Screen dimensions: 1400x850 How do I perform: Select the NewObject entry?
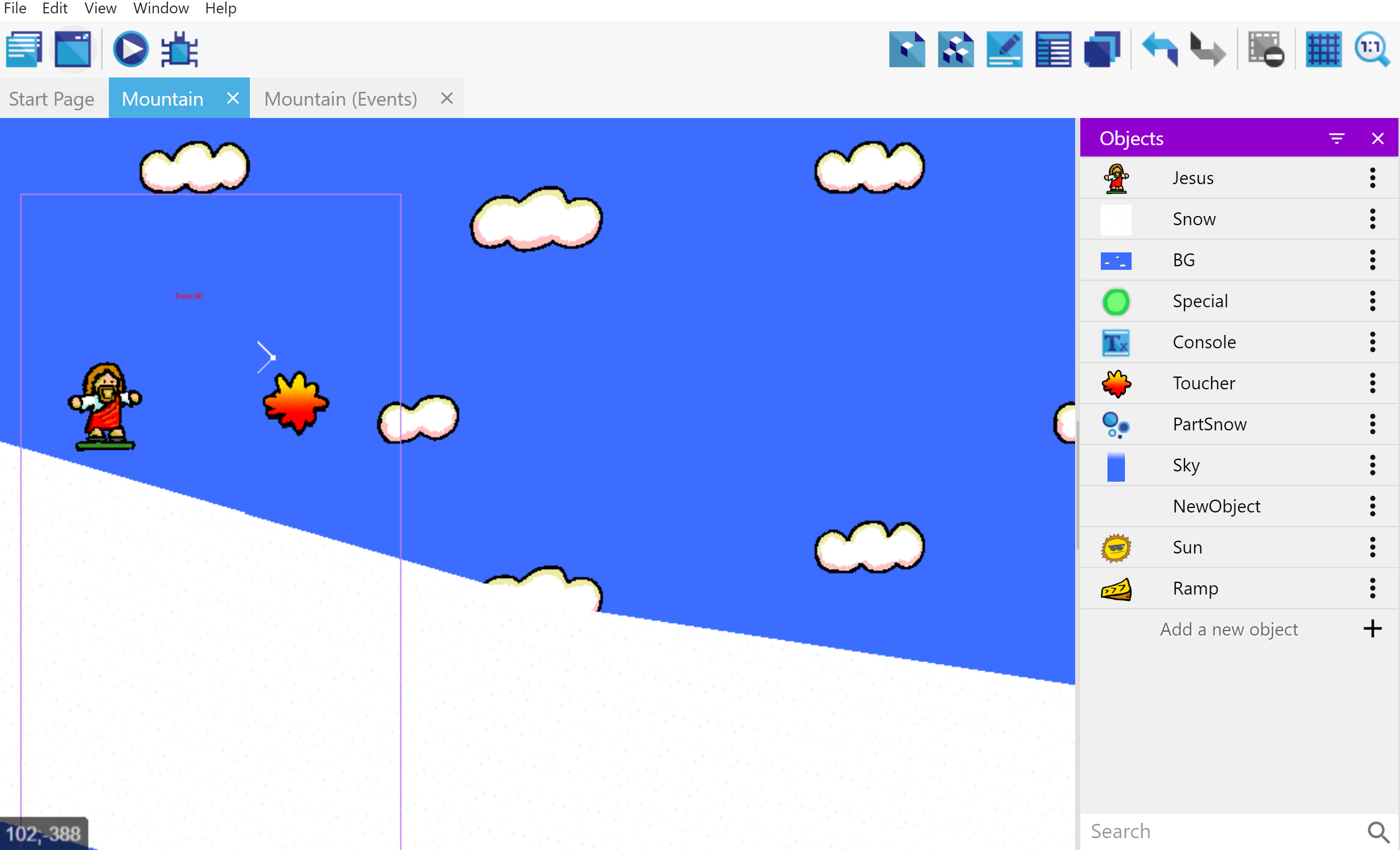(x=1239, y=506)
